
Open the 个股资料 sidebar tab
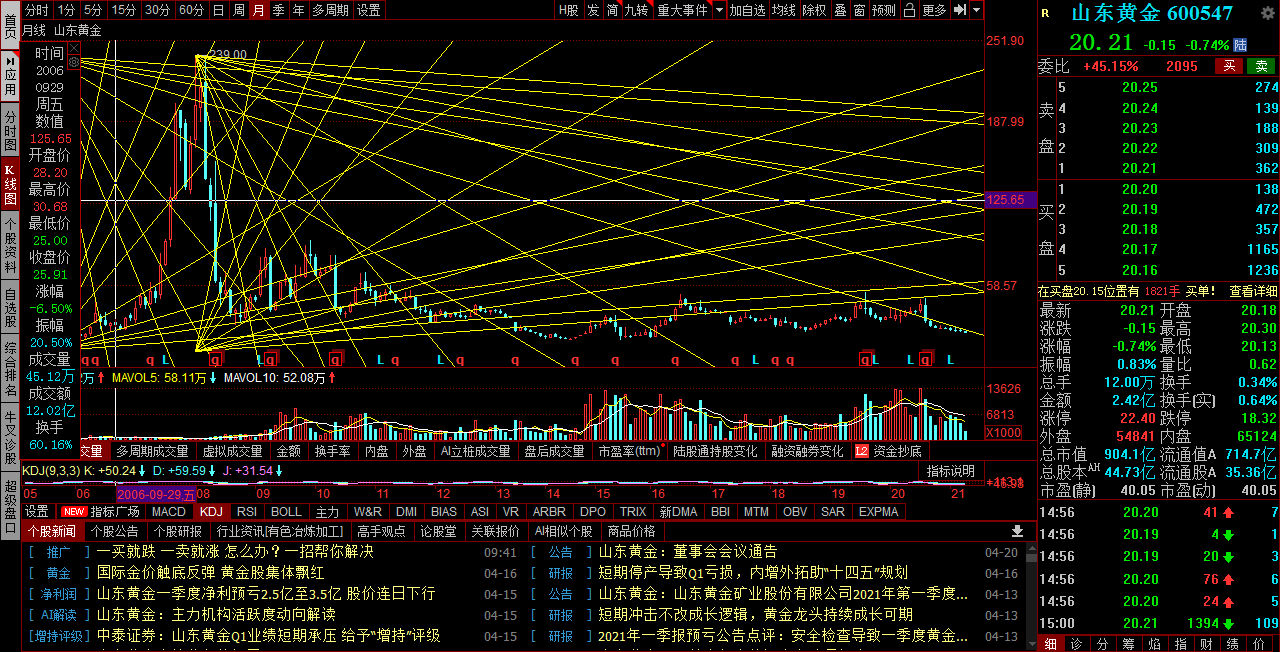[x=10, y=243]
